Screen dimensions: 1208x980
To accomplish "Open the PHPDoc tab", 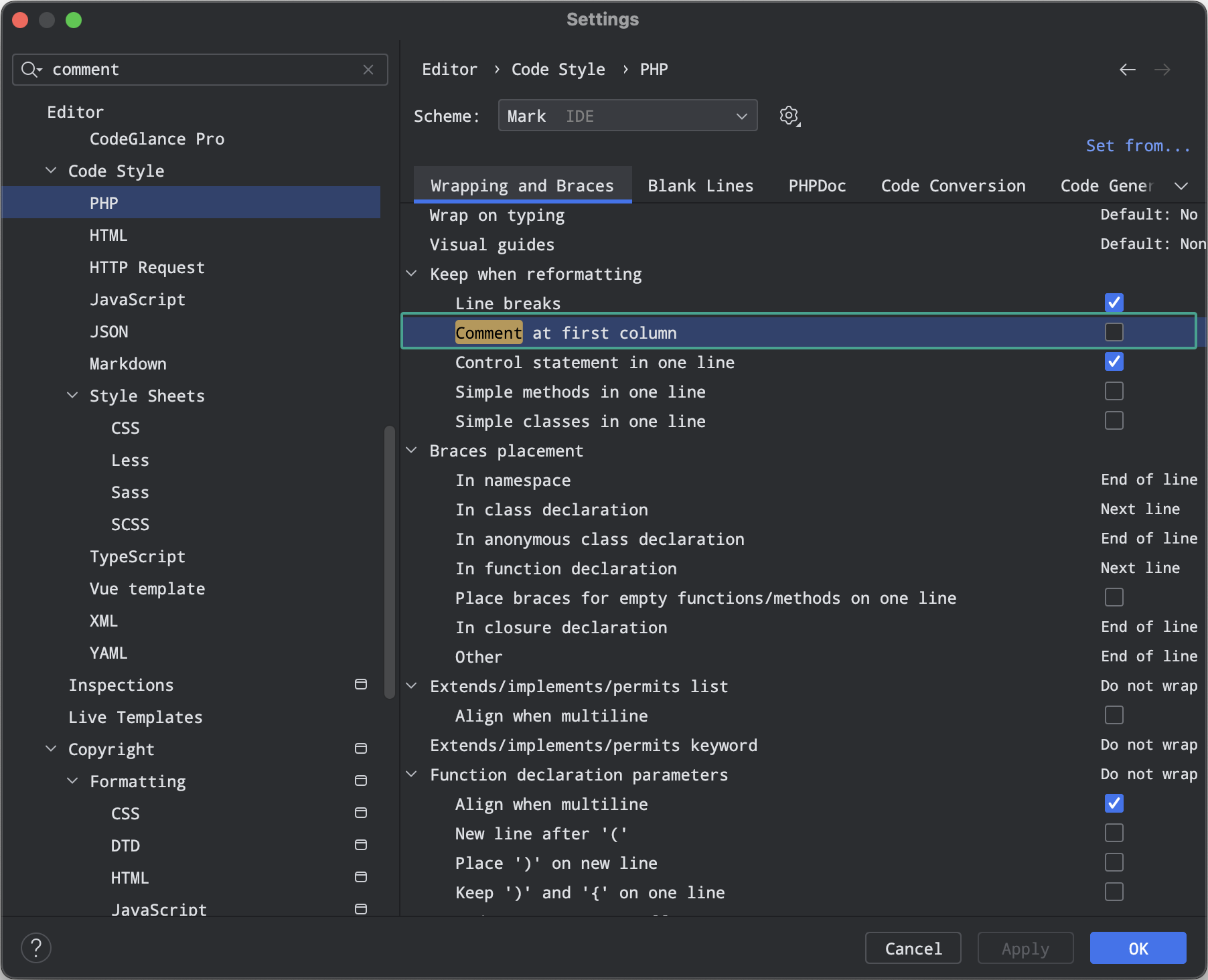I will pyautogui.click(x=817, y=186).
